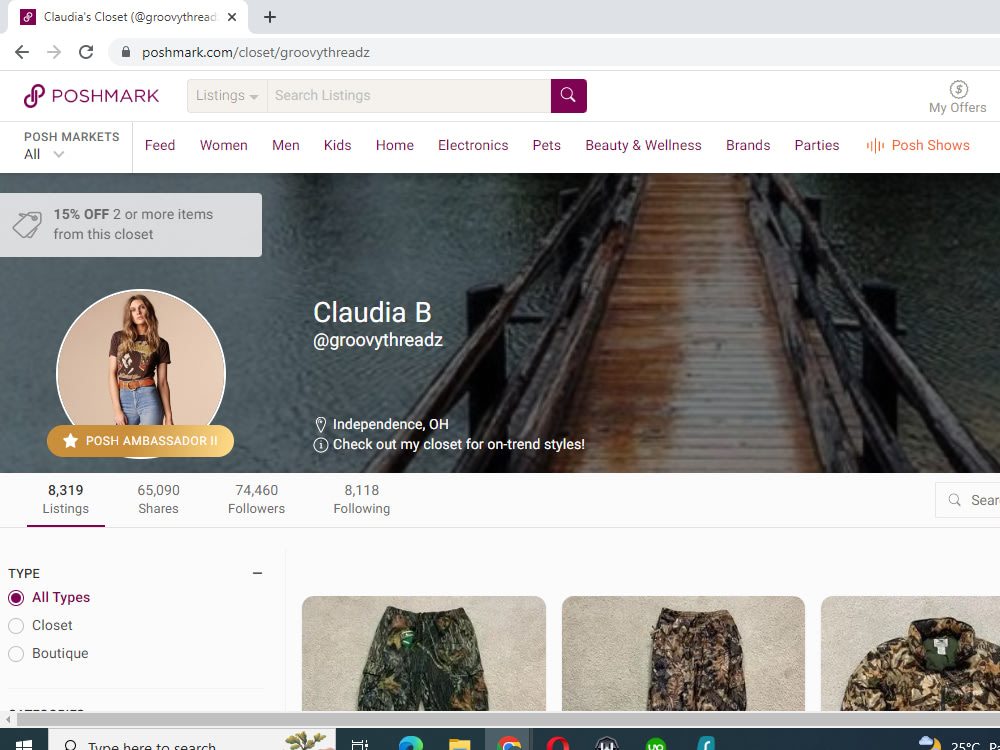The height and width of the screenshot is (750, 1000).
Task: Click the info icon beside closet description
Action: point(321,445)
